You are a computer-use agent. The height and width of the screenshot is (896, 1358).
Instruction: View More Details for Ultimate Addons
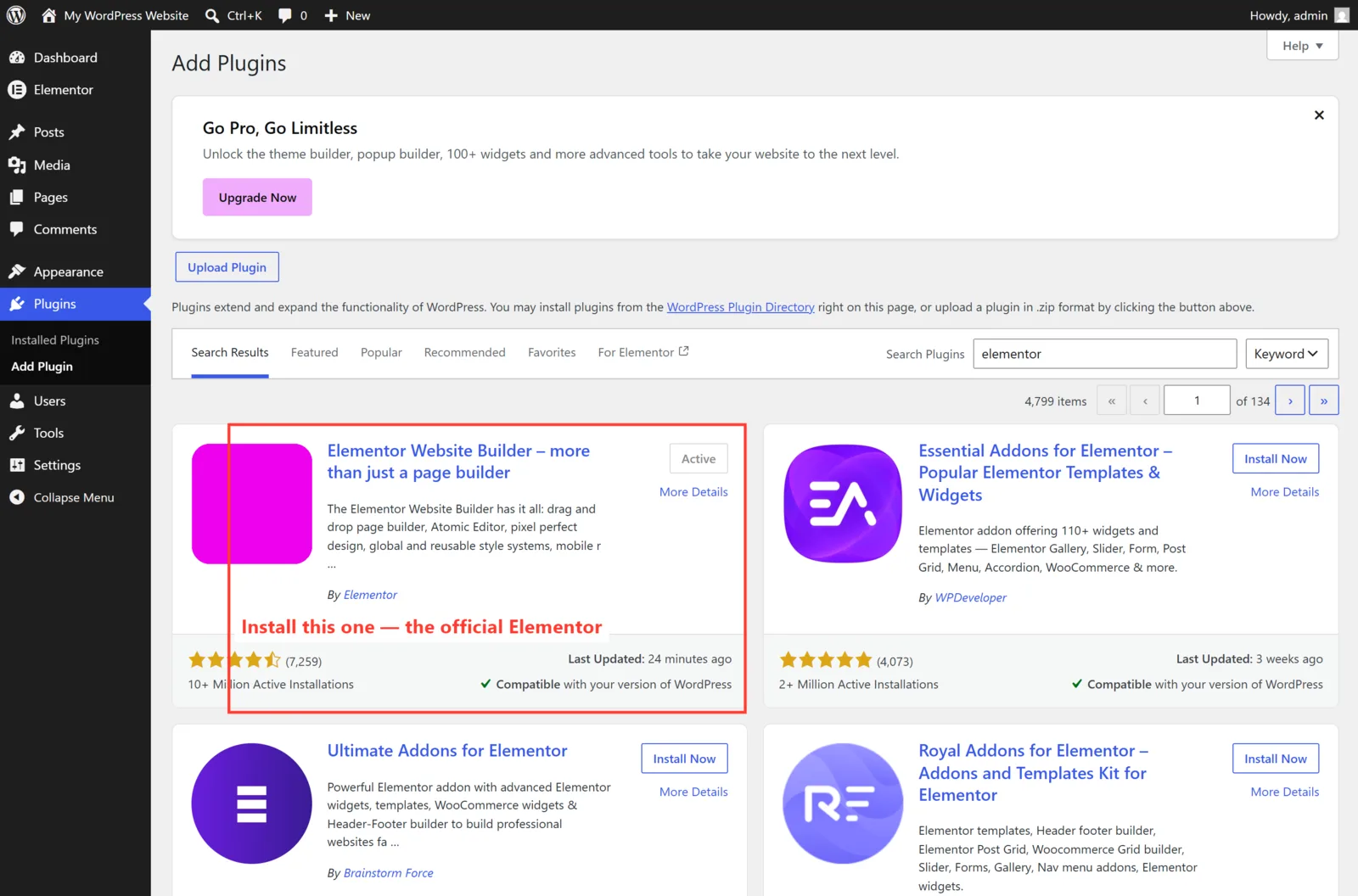pyautogui.click(x=693, y=792)
